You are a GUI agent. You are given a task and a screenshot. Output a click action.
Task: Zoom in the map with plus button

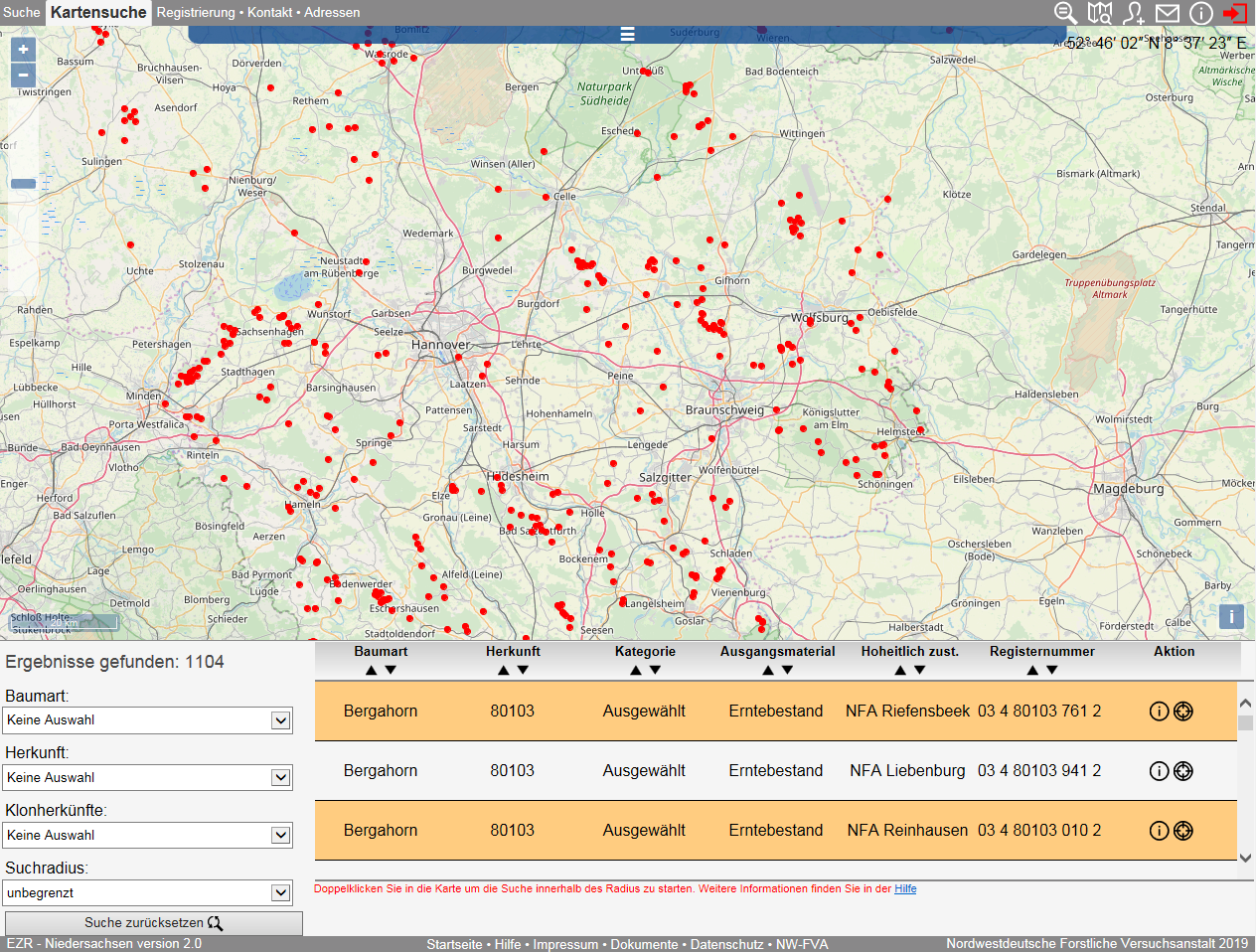23,50
